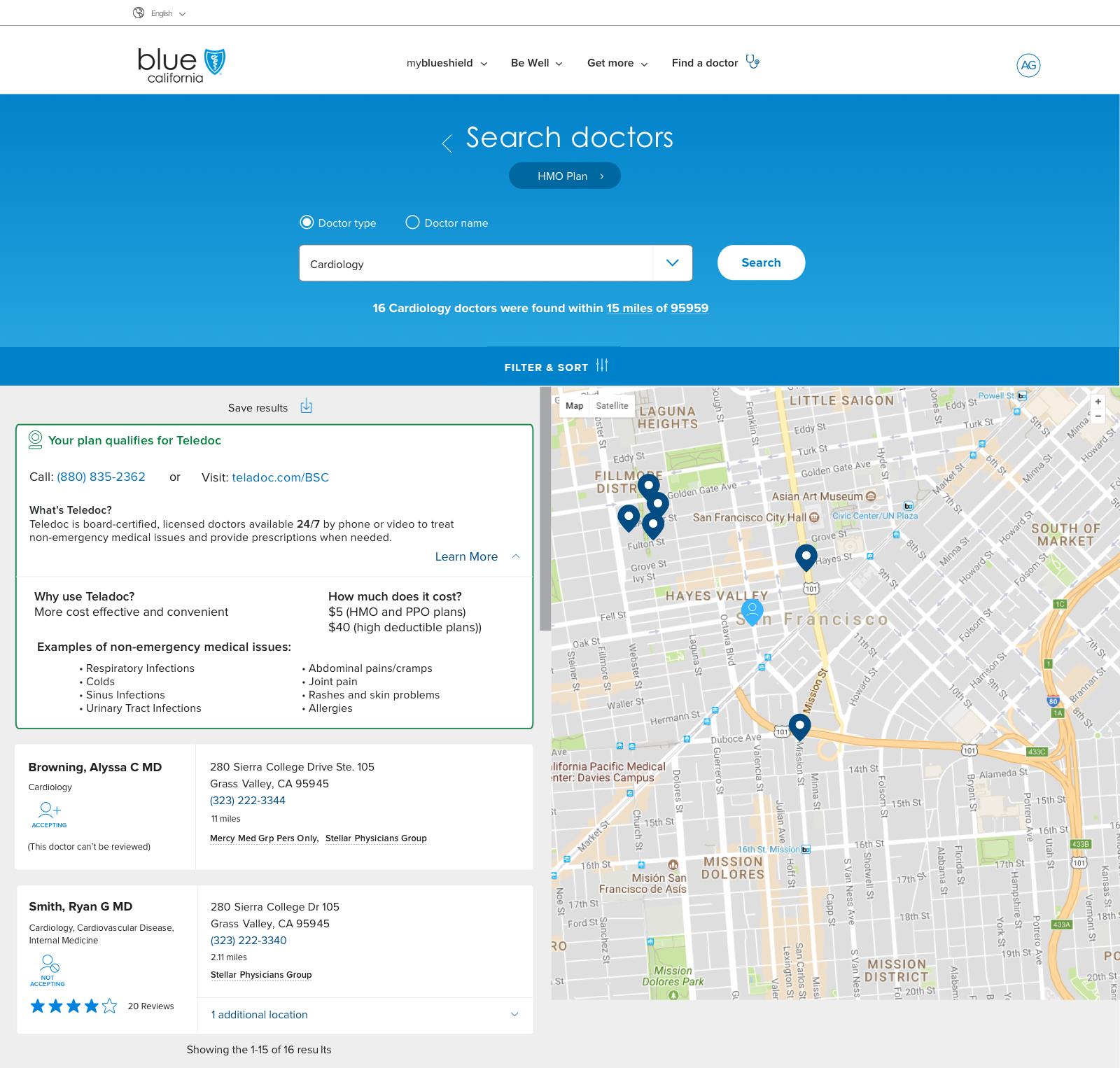
Task: Open the Be Well menu
Action: pos(536,63)
